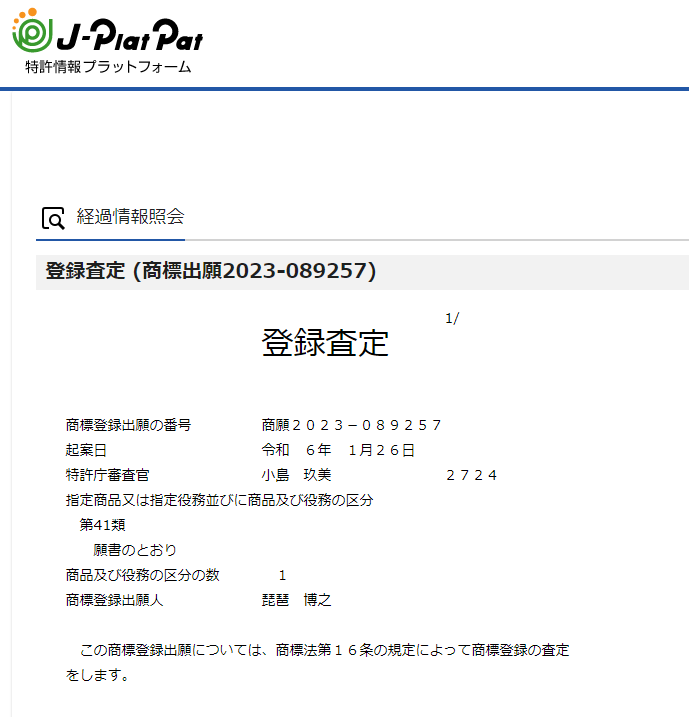The image size is (689, 717).
Task: Click the large 登録査定 document title
Action: point(324,343)
